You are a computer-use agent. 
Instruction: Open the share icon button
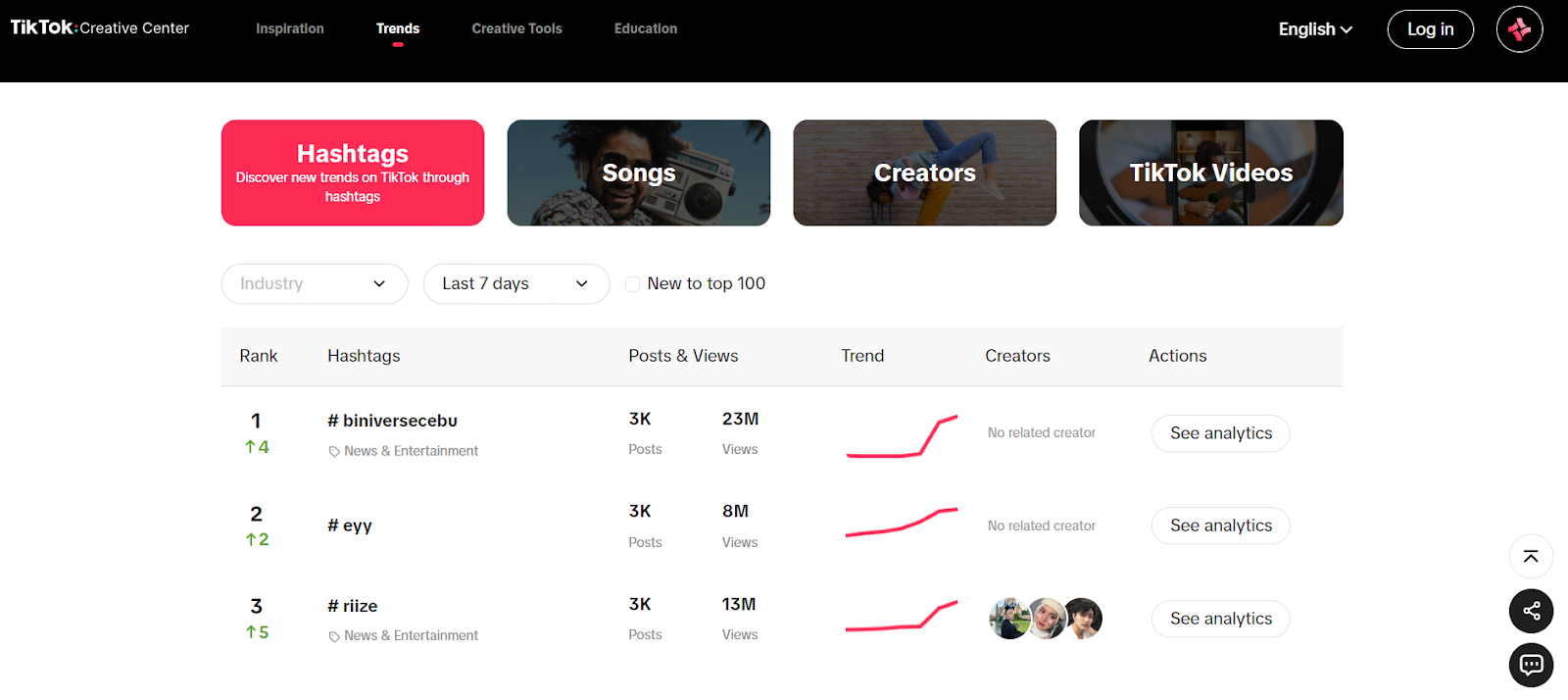1531,612
